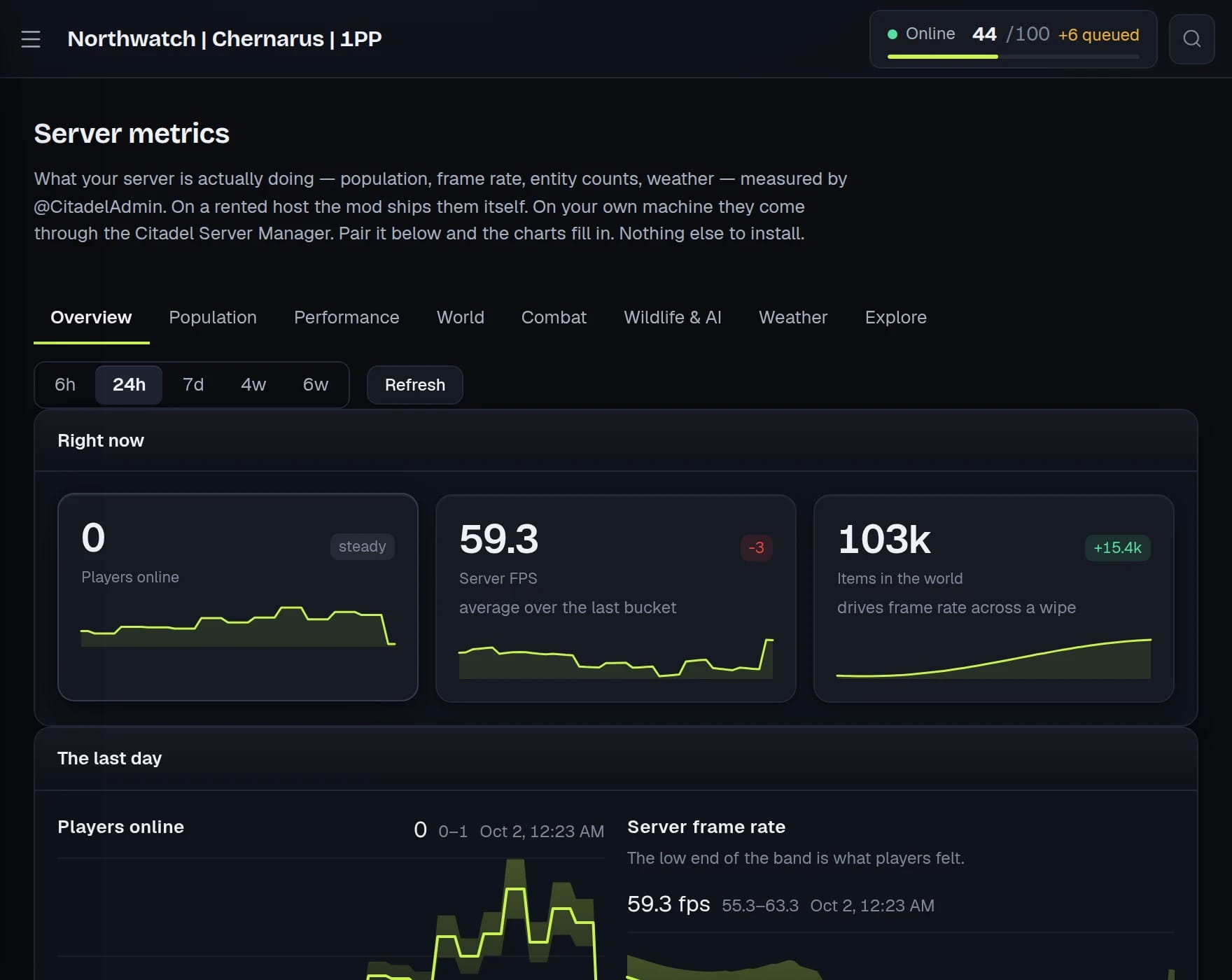Image resolution: width=1232 pixels, height=980 pixels.
Task: Open the Combat tab
Action: coord(554,317)
